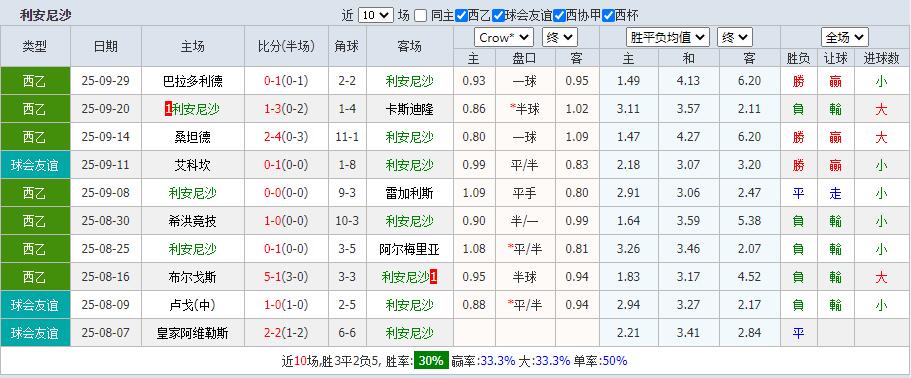Click the 球会友谊 tag on 25-08-07
Viewport: 911px width, 378px height.
pyautogui.click(x=35, y=333)
